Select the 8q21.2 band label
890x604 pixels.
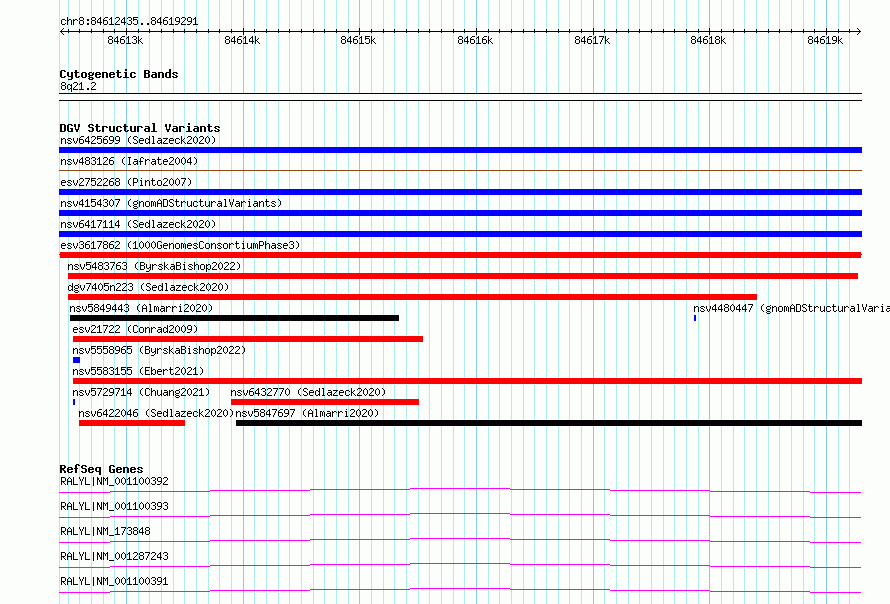(x=78, y=86)
